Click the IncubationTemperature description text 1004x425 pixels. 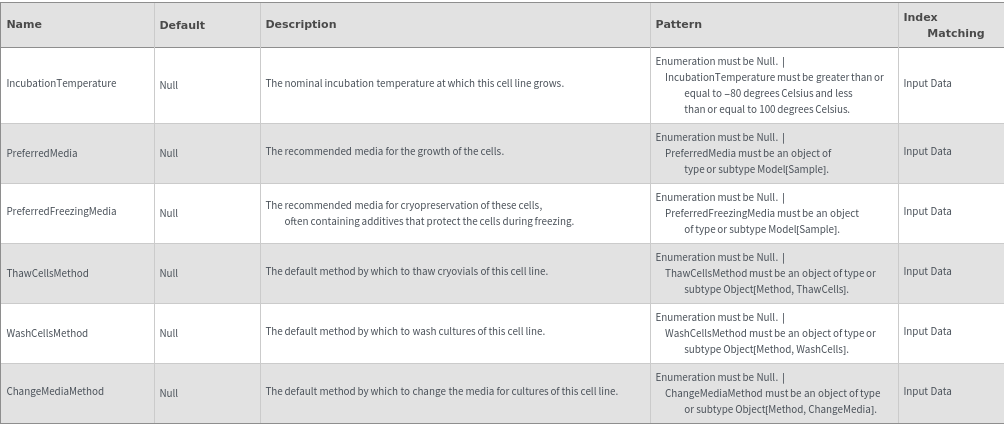pyautogui.click(x=414, y=84)
